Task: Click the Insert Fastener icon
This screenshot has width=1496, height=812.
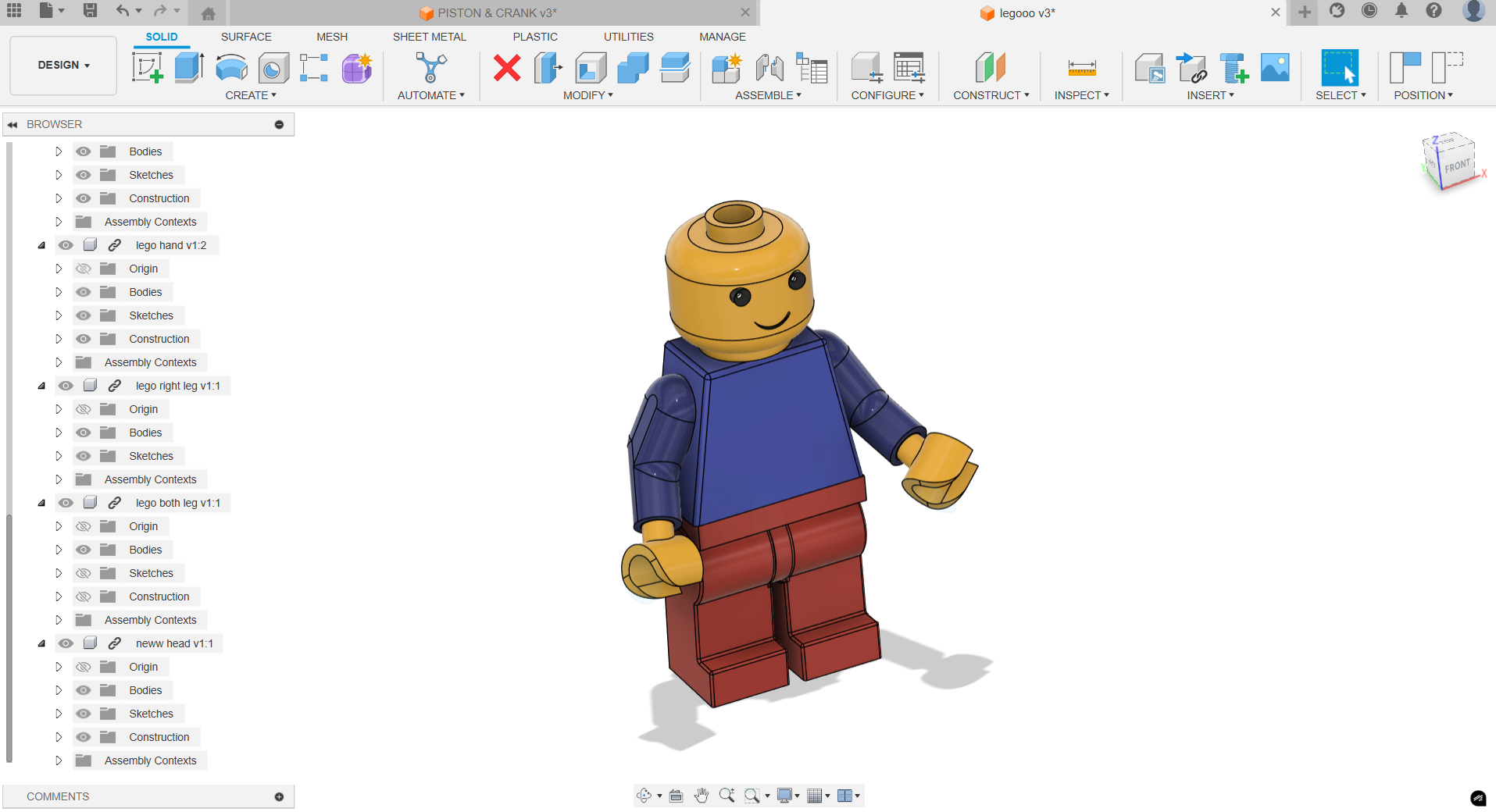Action: [x=1234, y=68]
